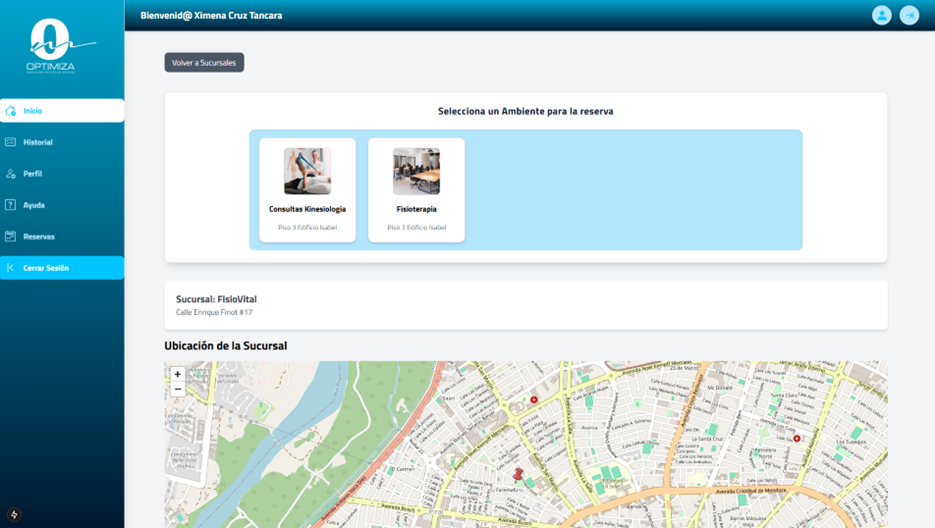Go to the Reservas section
935x528 pixels.
[x=39, y=237]
